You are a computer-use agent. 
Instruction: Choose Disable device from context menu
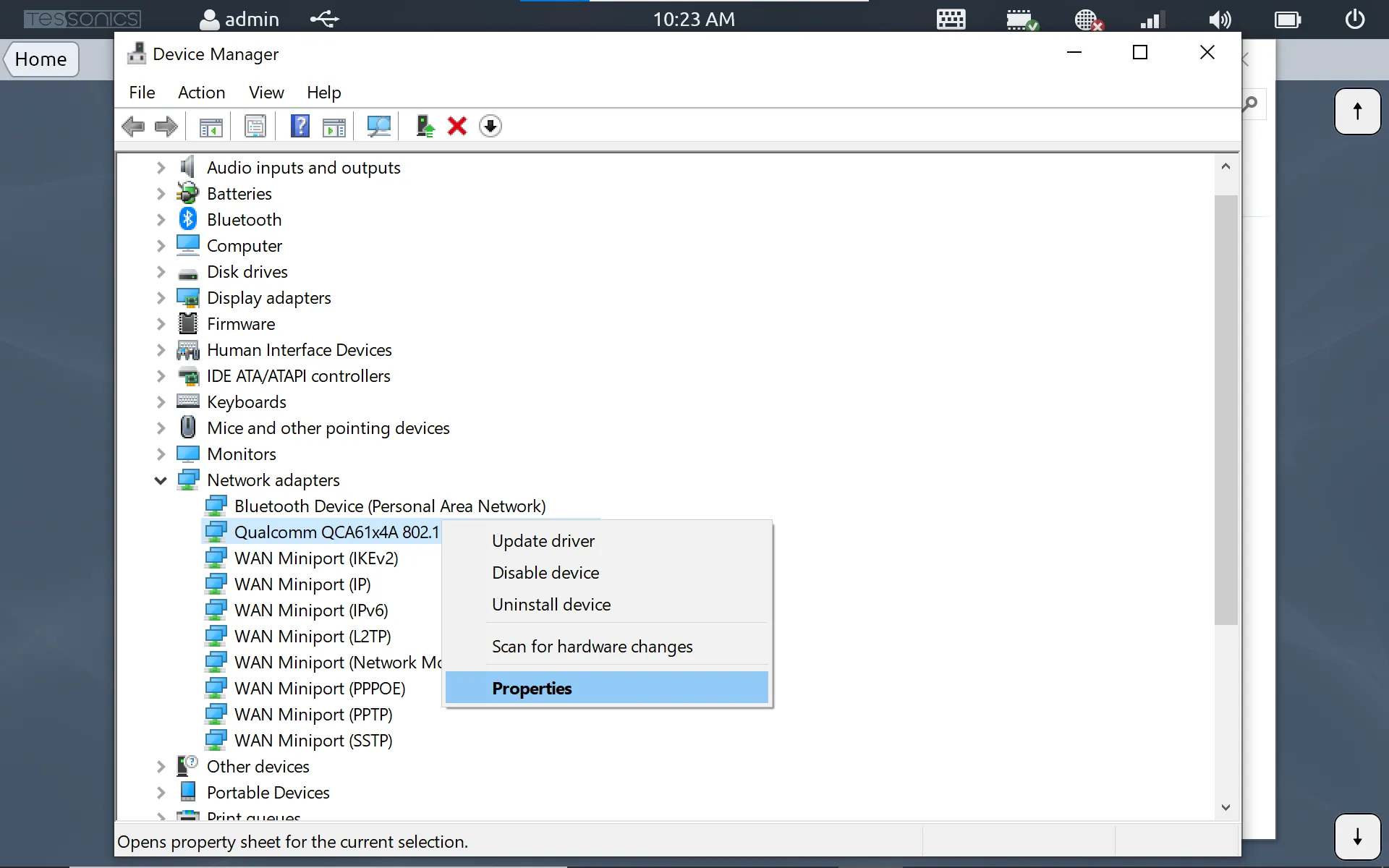[545, 573]
